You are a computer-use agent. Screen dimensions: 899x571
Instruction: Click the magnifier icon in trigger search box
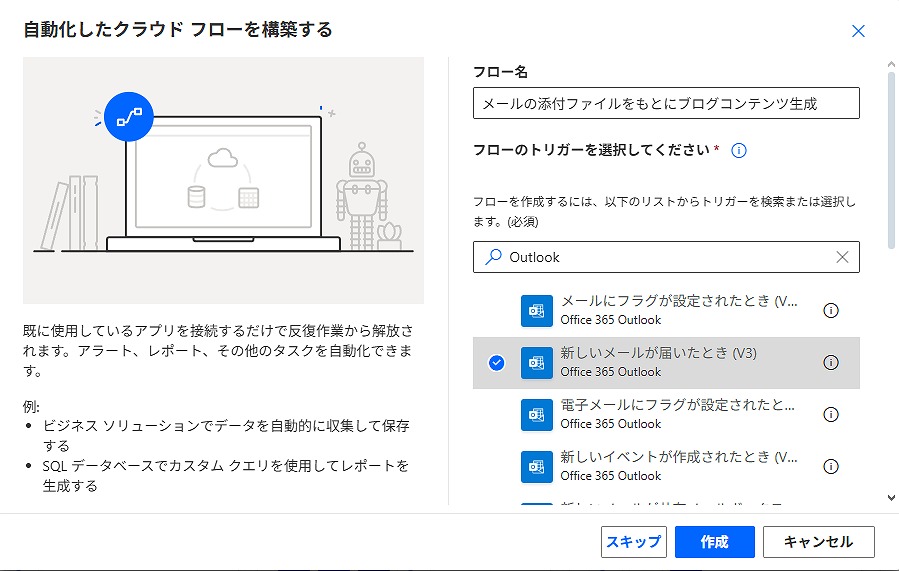point(493,257)
